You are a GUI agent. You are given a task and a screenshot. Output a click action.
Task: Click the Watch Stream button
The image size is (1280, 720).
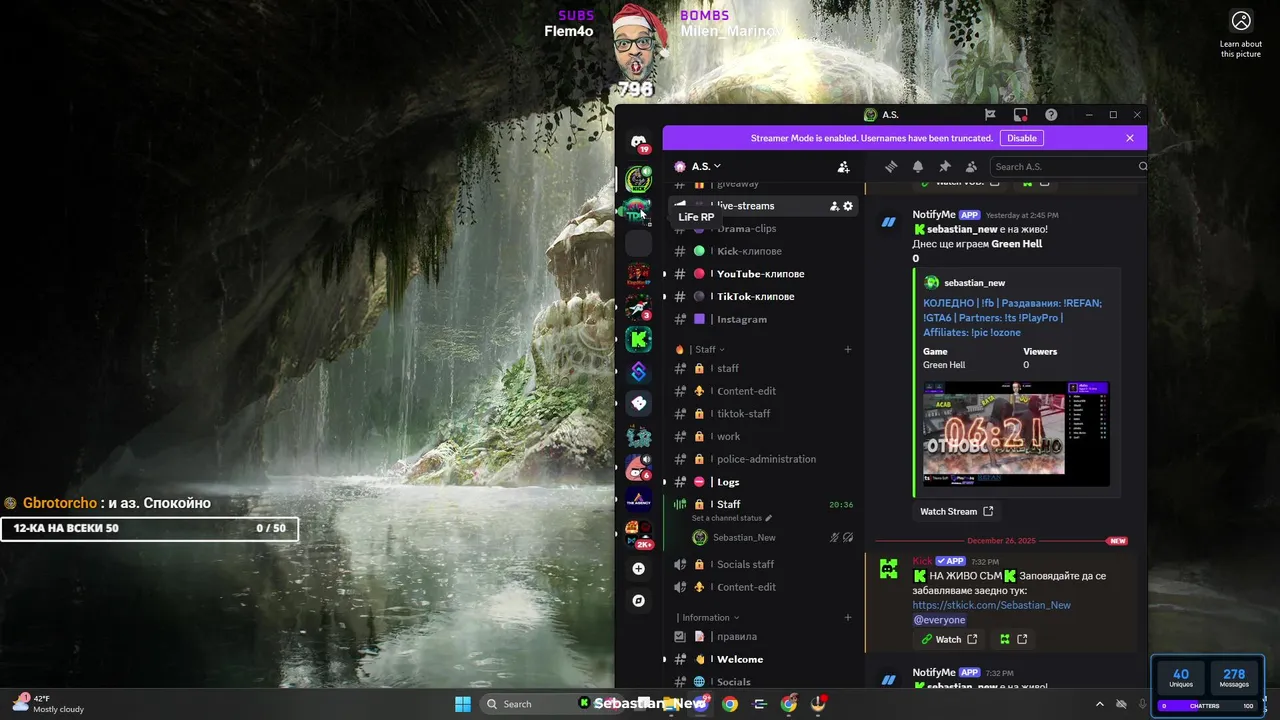(956, 512)
